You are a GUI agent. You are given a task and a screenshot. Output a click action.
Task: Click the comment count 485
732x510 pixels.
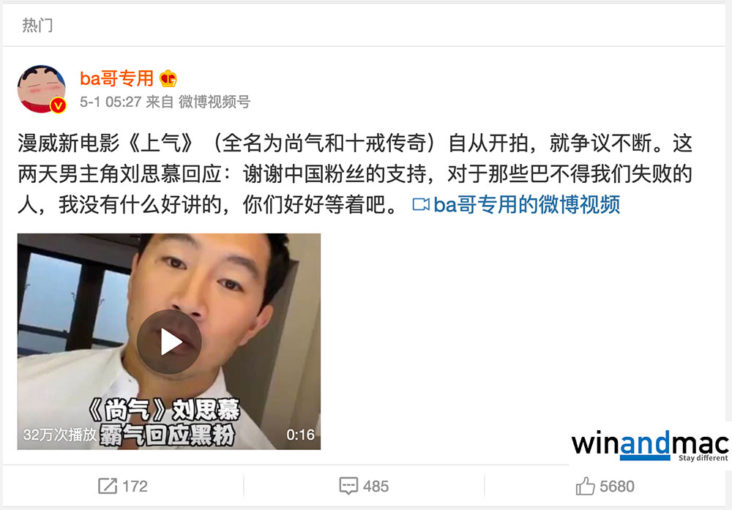[x=376, y=486]
